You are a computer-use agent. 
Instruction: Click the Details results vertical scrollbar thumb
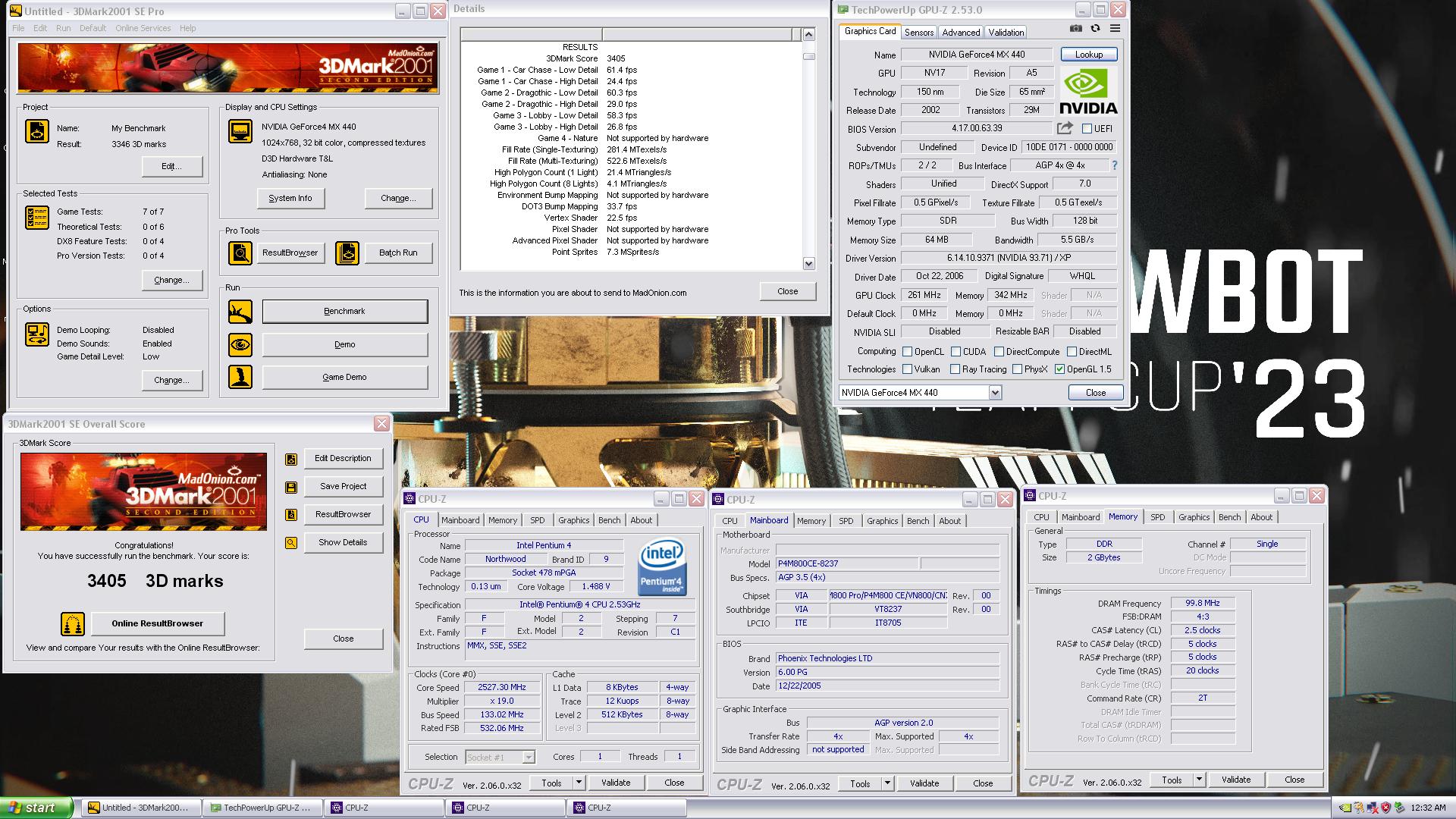808,56
